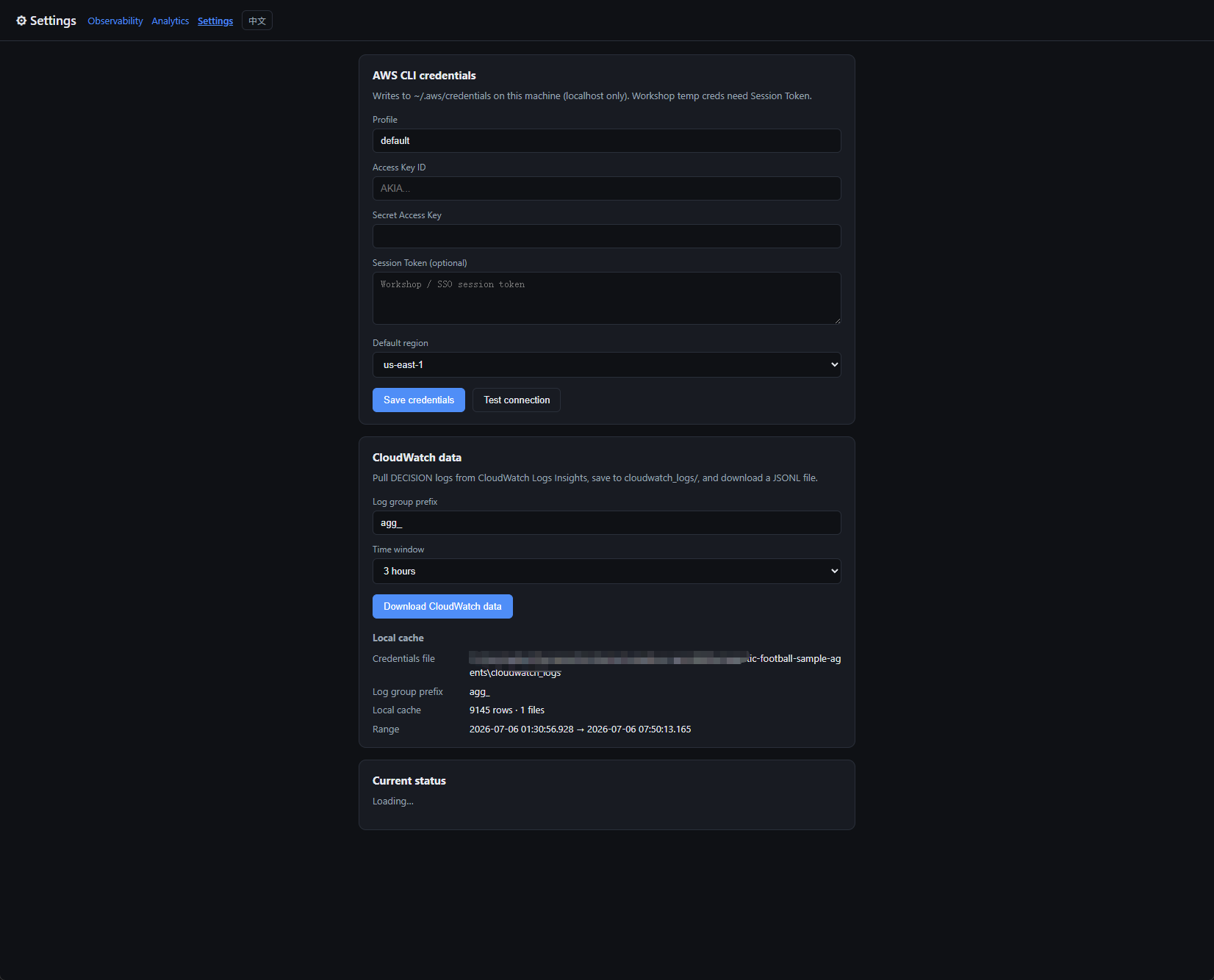Image resolution: width=1214 pixels, height=980 pixels.
Task: Open the Observability page
Action: (x=115, y=21)
